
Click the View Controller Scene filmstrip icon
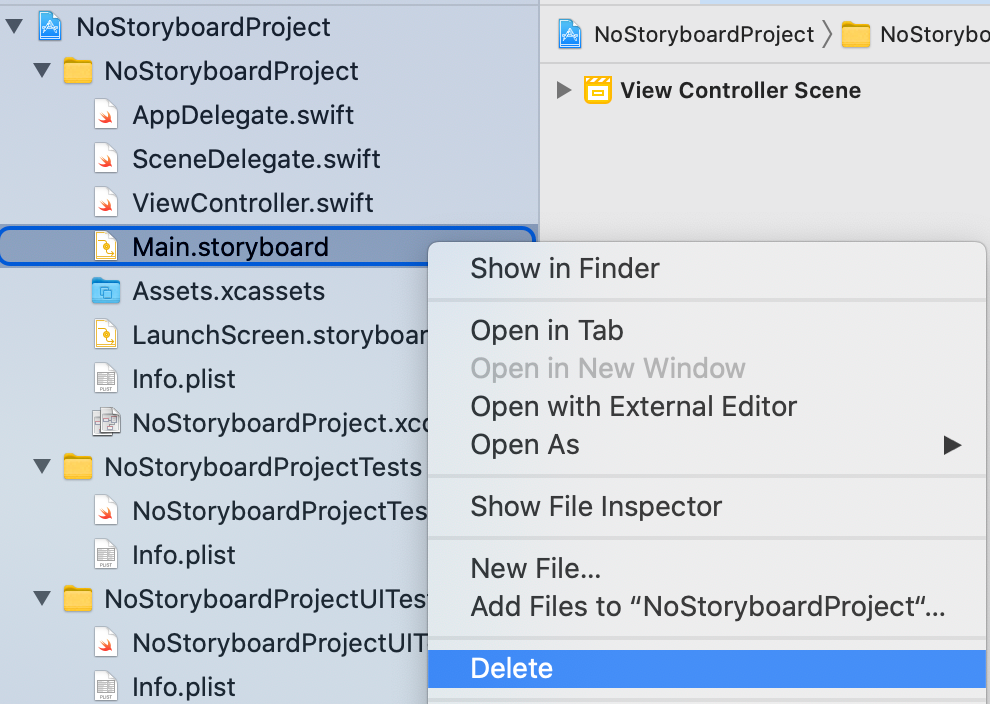coord(600,90)
